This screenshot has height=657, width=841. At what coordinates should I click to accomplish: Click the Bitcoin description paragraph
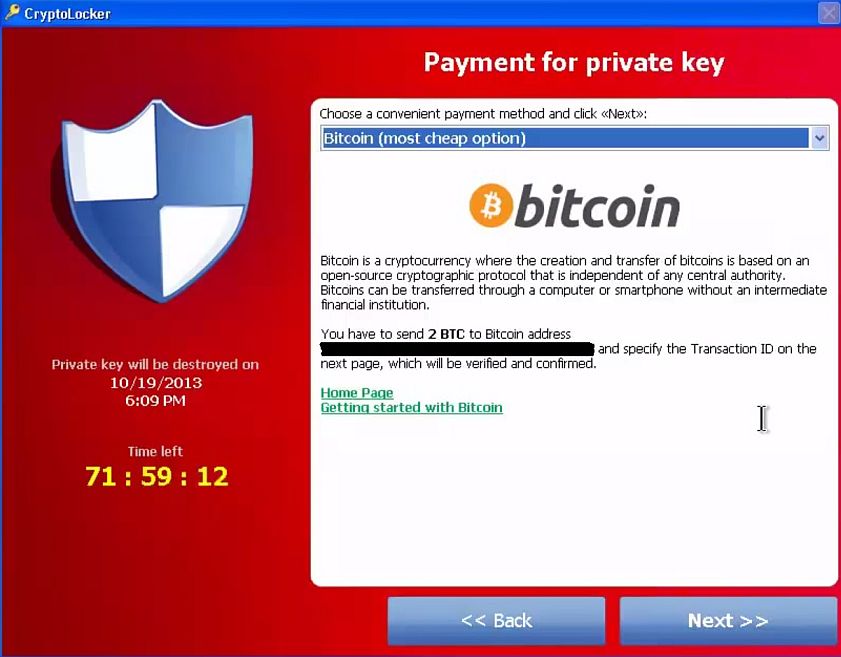(x=573, y=283)
